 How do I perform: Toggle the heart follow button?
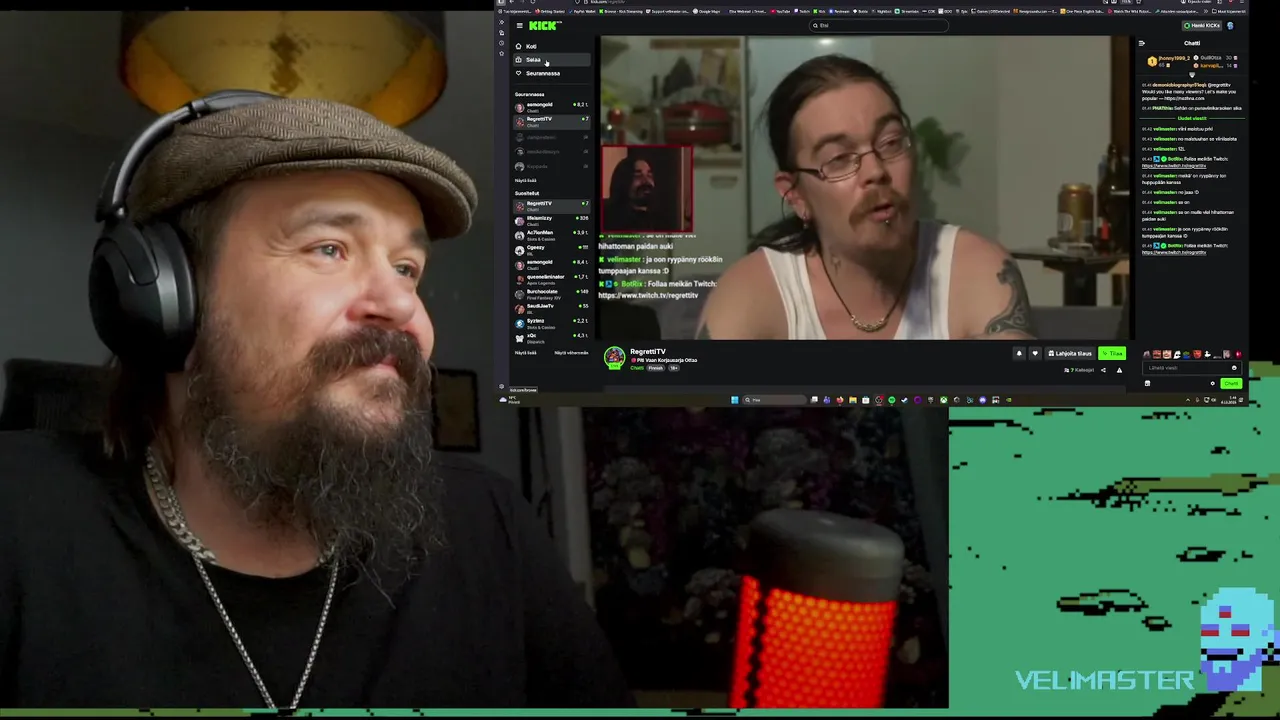pyautogui.click(x=1035, y=353)
